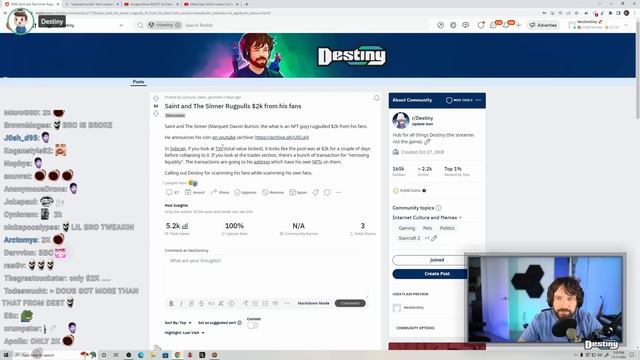Open the 'on youtube' link in post
This screenshot has width=640, height=360.
(x=224, y=138)
